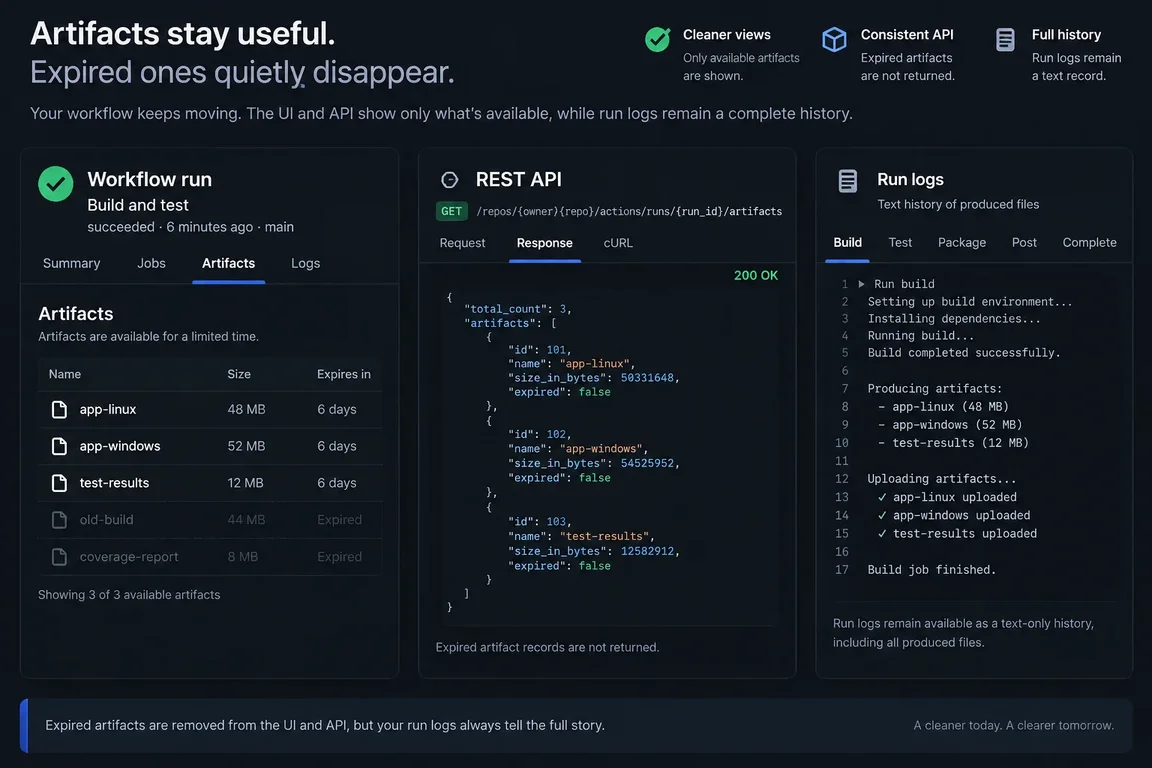Click the REST API circle icon
Viewport: 1152px width, 768px height.
pyautogui.click(x=450, y=180)
